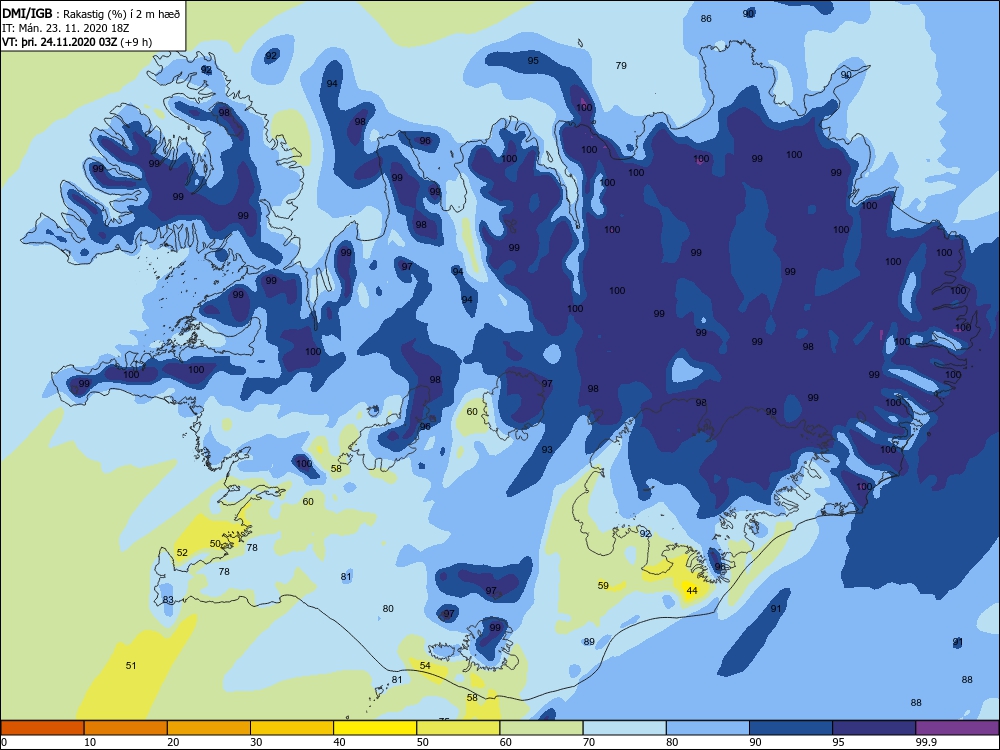The width and height of the screenshot is (1000, 750).
Task: Select the 50–60 pale yellow legend swatch
Action: 458,728
